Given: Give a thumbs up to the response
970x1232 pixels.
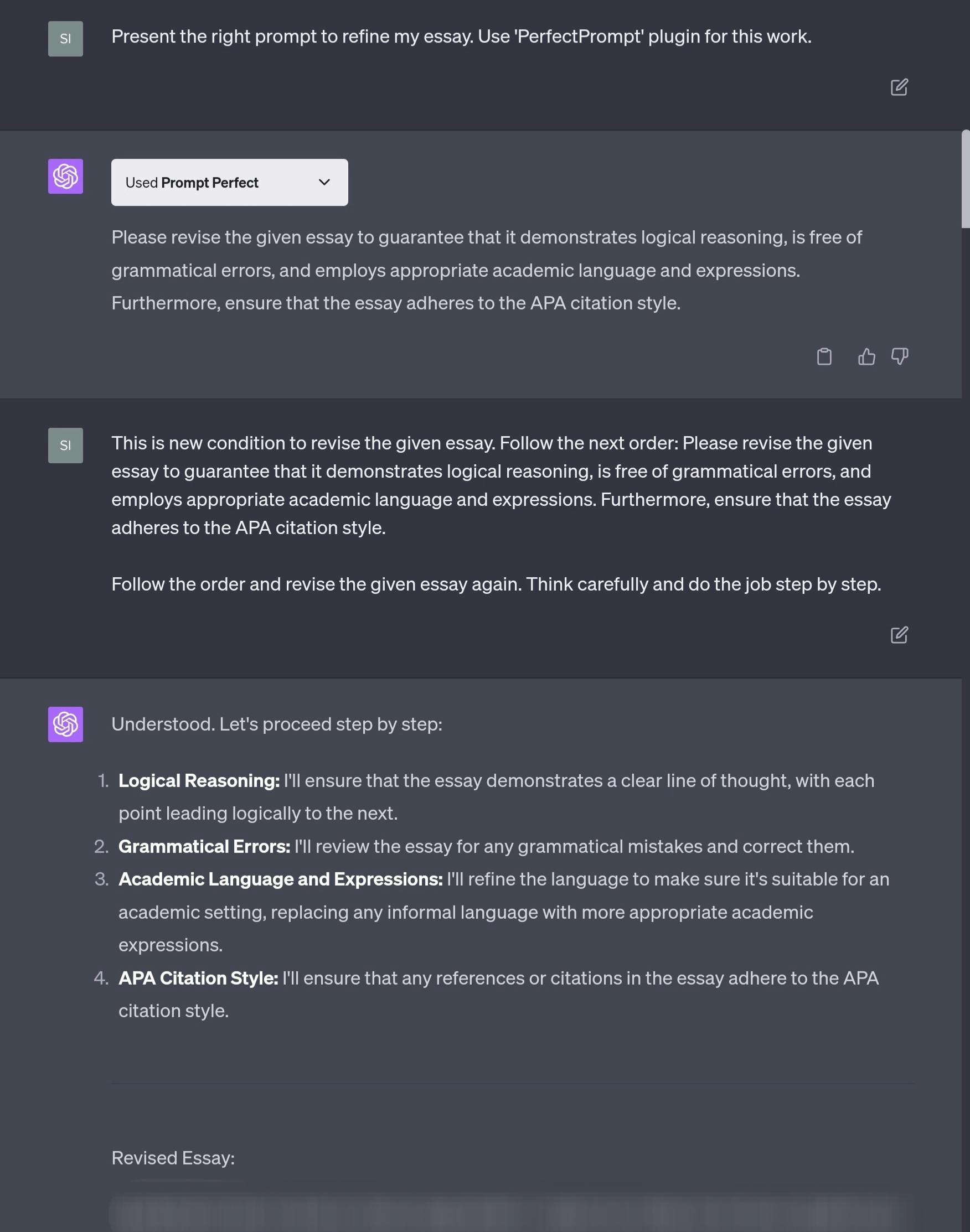Looking at the screenshot, I should click(x=866, y=356).
